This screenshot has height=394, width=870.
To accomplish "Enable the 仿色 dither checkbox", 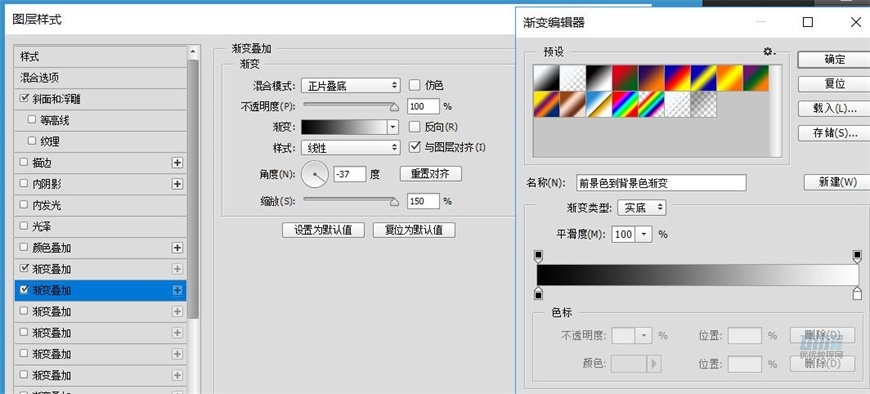I will click(414, 85).
